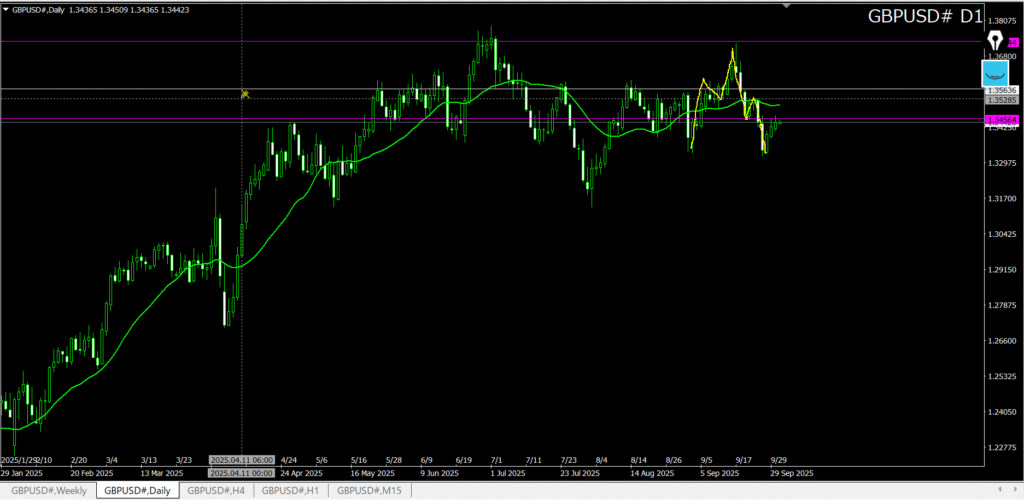
Task: Open the GBPUSD#,H1 chart tab
Action: pyautogui.click(x=291, y=490)
